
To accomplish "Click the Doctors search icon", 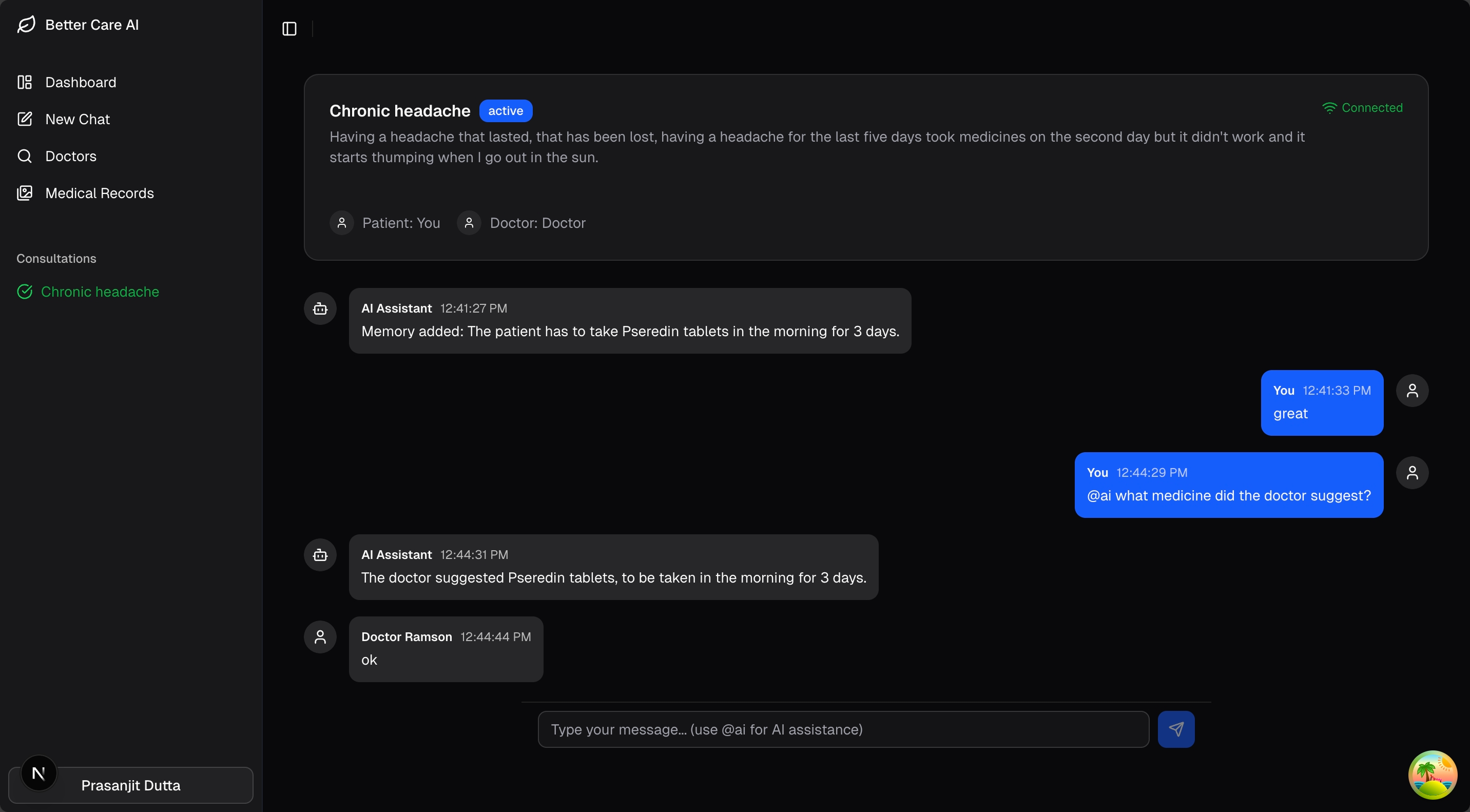I will click(25, 157).
